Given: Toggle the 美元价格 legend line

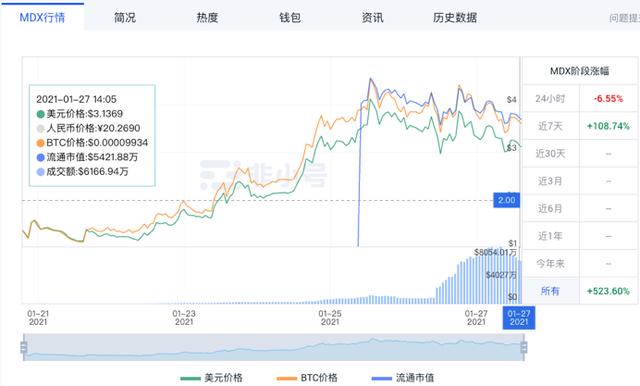Looking at the screenshot, I should pos(211,378).
